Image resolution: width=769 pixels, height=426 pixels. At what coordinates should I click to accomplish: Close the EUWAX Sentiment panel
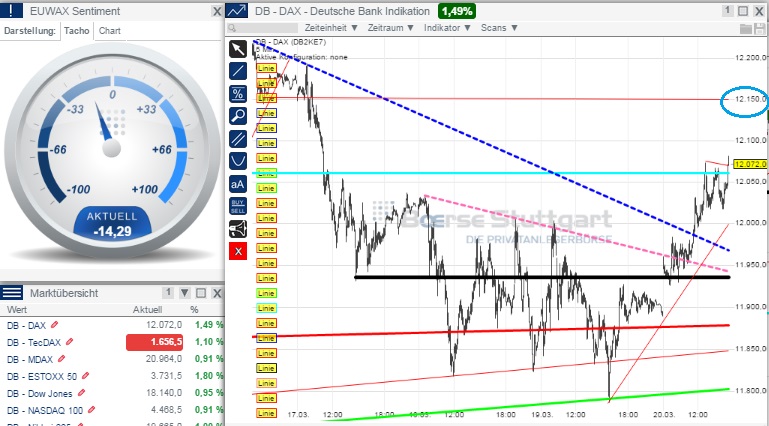point(217,11)
